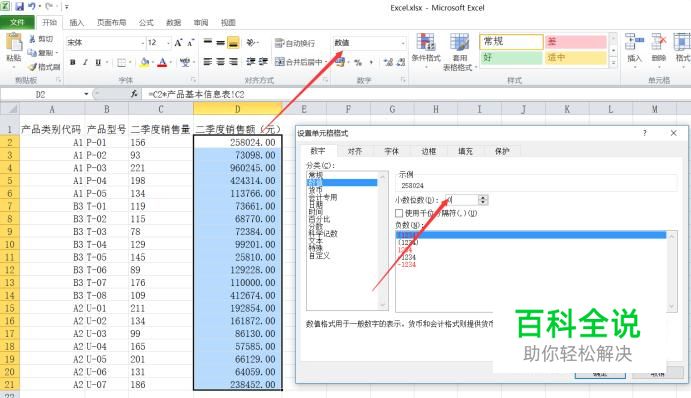Select Custom (自定义) in category list
The image size is (691, 398).
click(x=319, y=255)
